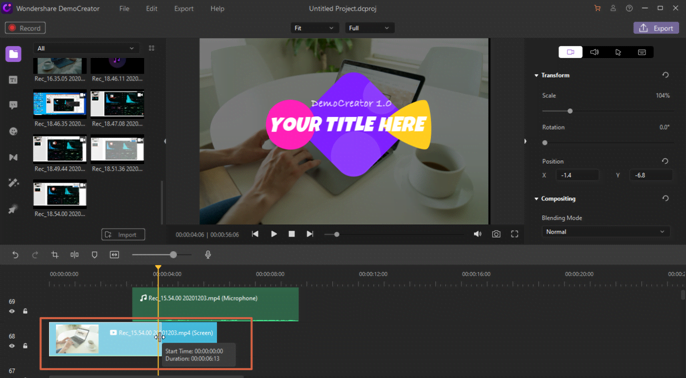The image size is (686, 378).
Task: Hide track 69 with eye icon
Action: pos(12,311)
